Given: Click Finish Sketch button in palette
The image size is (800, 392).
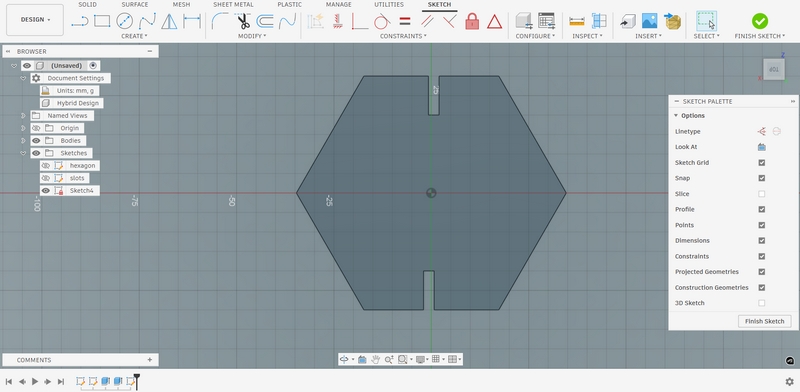Looking at the screenshot, I should coord(764,321).
